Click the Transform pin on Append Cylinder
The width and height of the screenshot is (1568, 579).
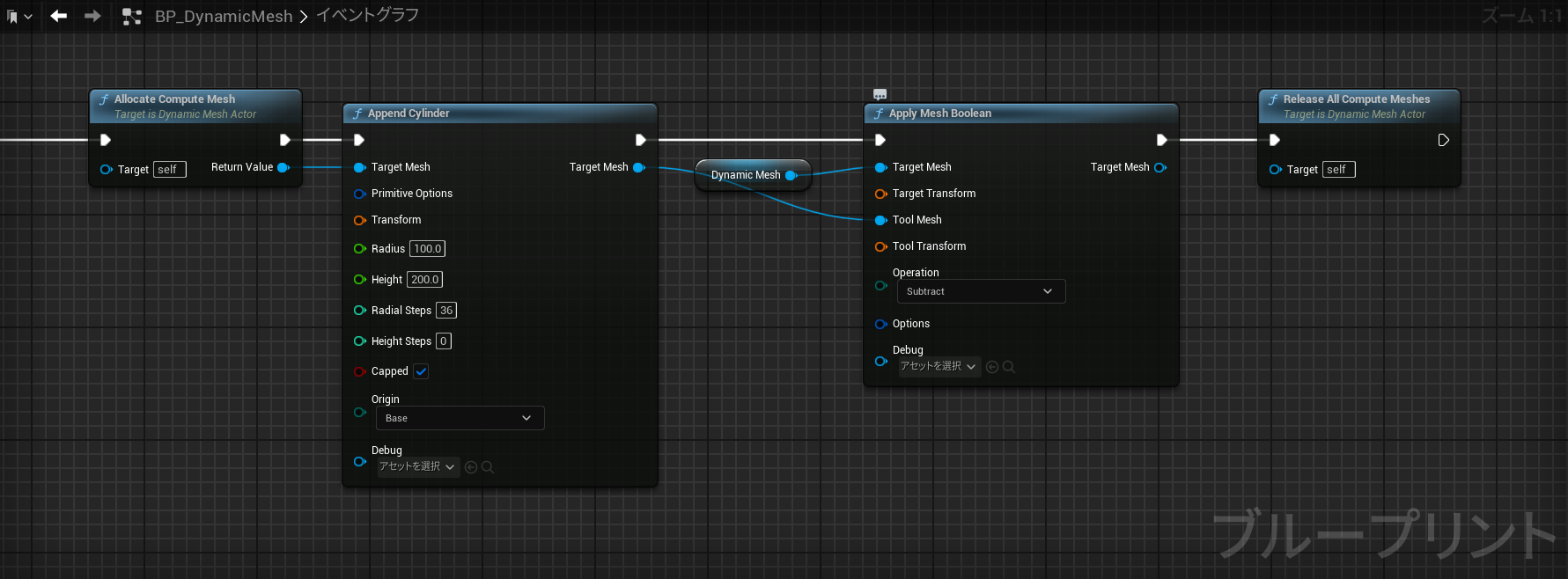[x=360, y=220]
